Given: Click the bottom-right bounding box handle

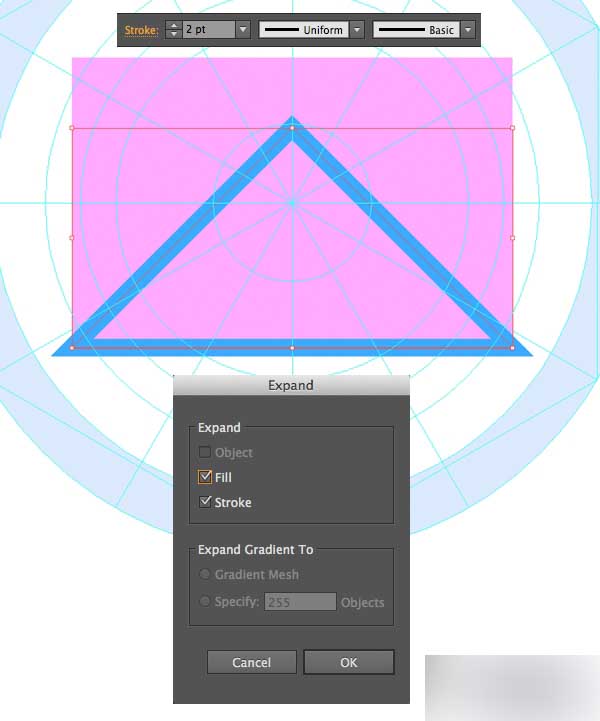Looking at the screenshot, I should 513,348.
